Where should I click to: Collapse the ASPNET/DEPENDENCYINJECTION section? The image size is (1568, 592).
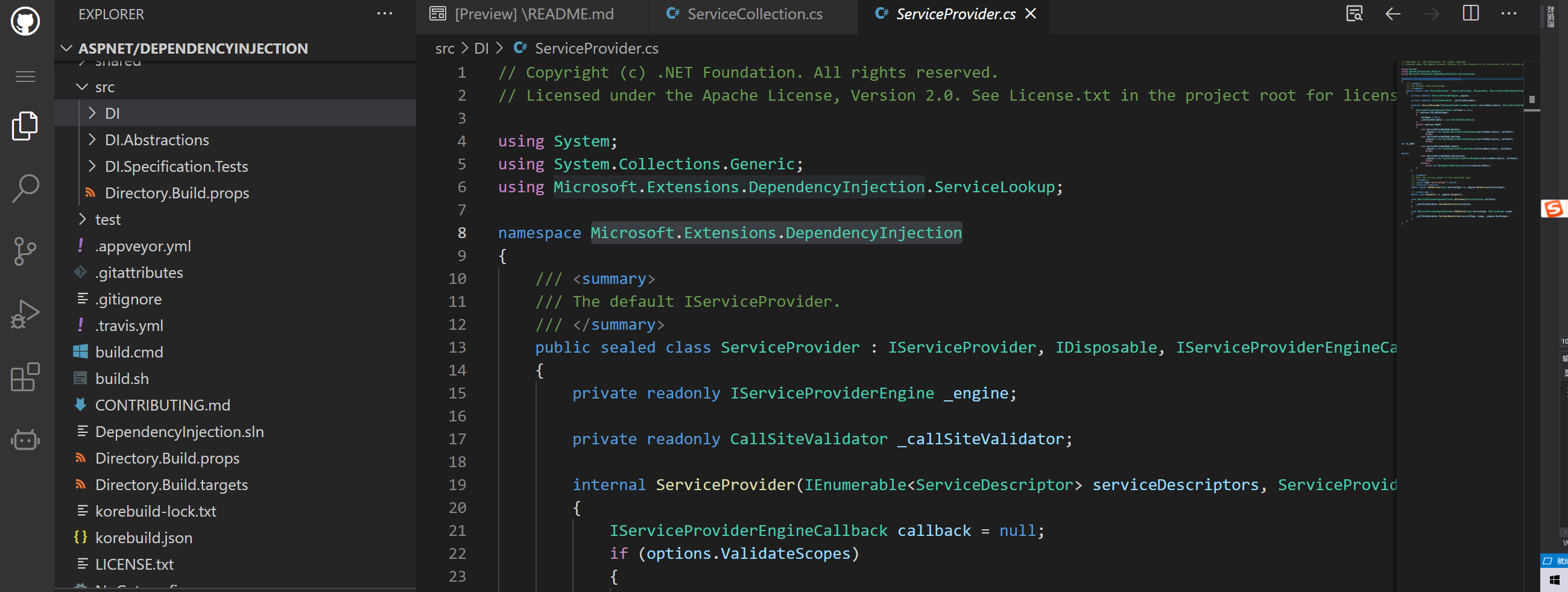click(66, 48)
